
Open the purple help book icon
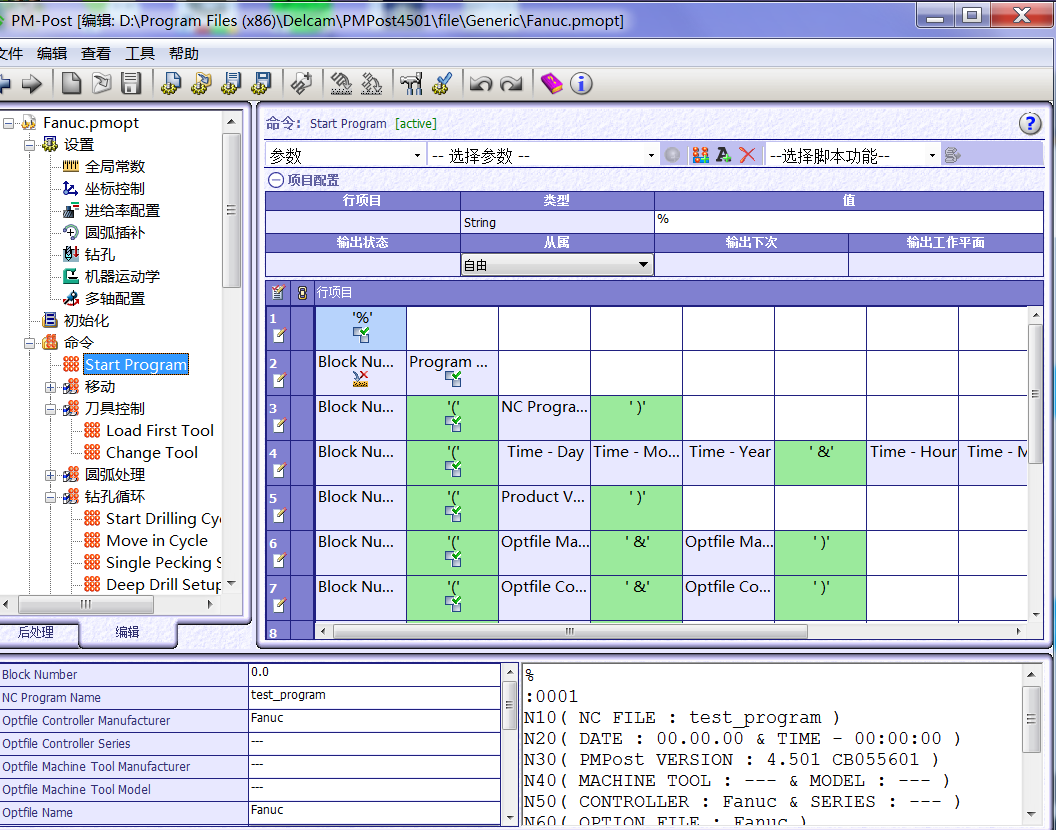point(552,84)
